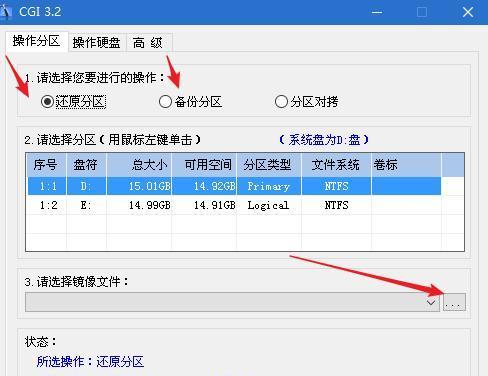Click the 序号 column header
Screen dimensions: 488x376
point(46,165)
